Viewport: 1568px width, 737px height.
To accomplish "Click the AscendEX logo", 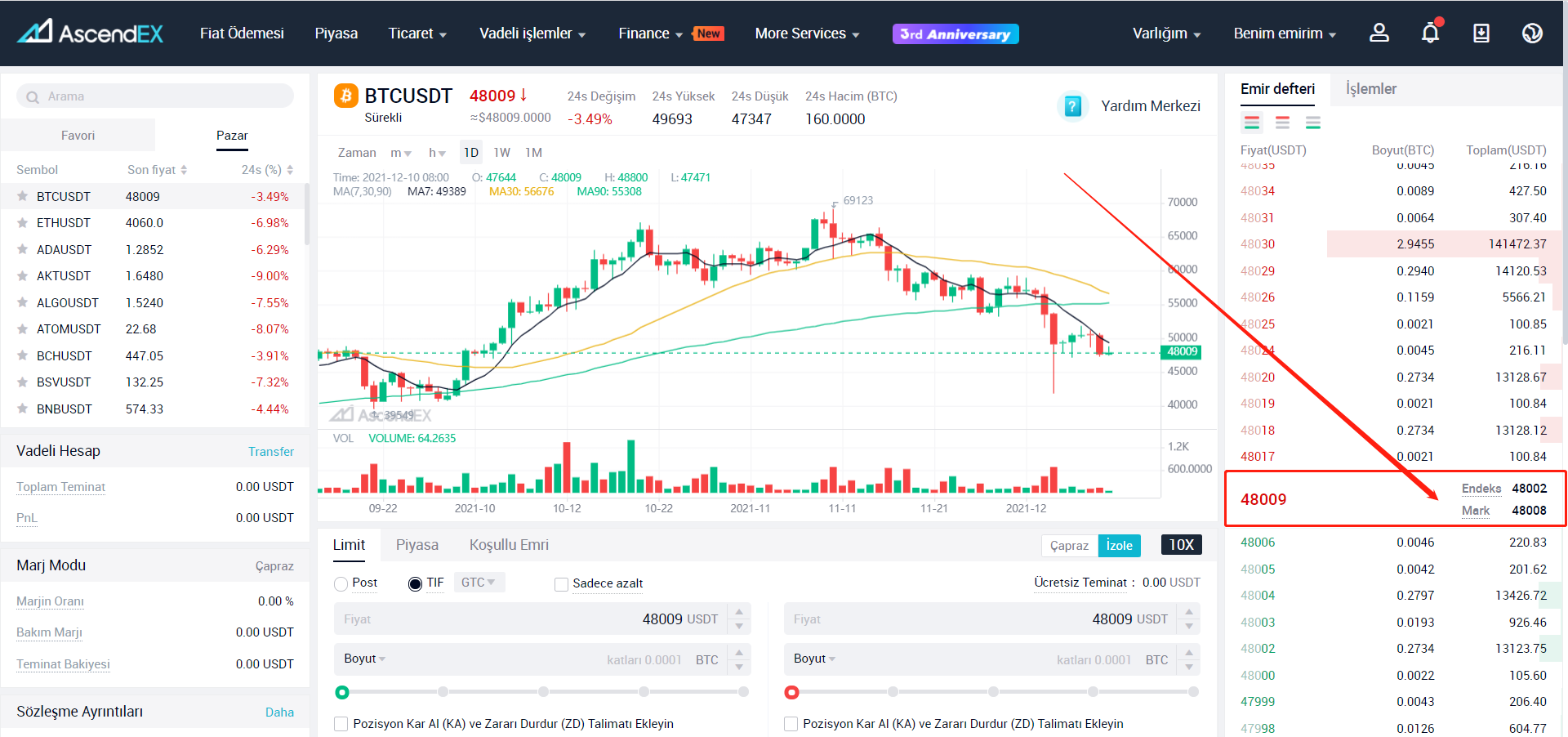I will [x=91, y=33].
